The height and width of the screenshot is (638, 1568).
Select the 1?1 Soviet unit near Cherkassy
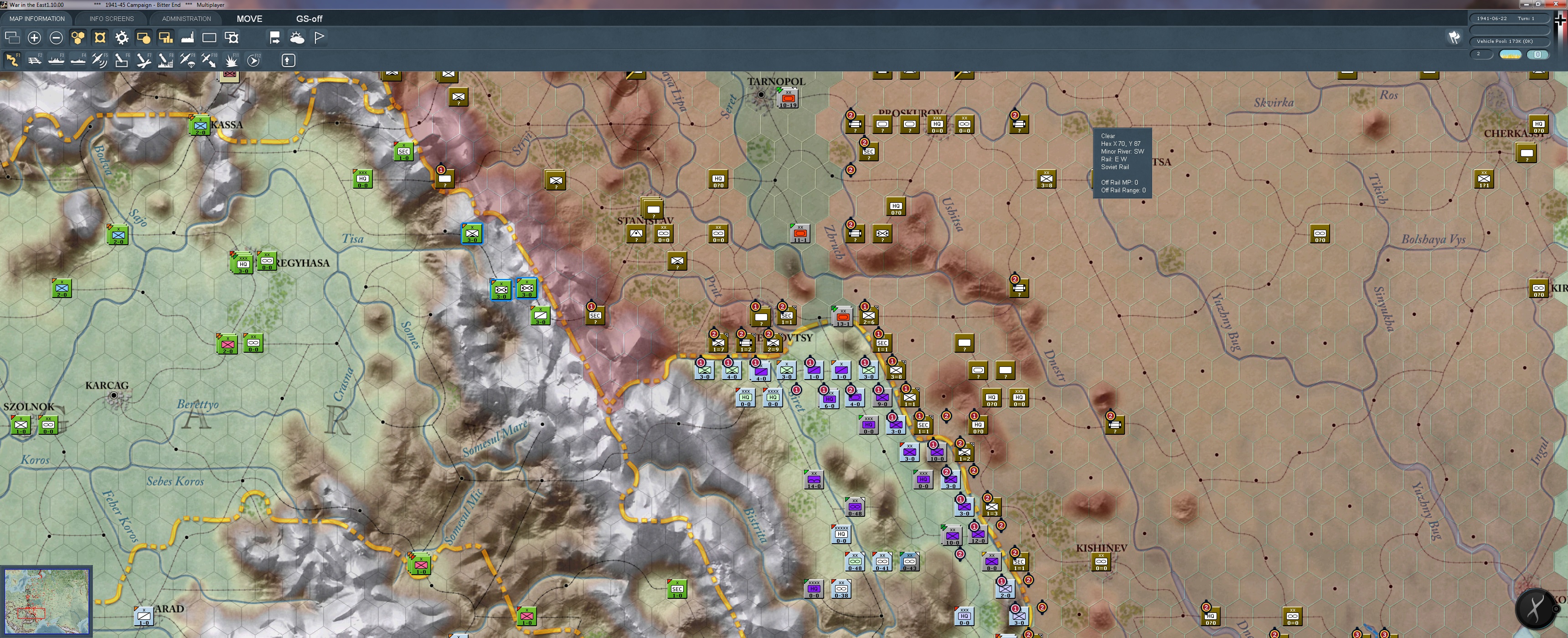coord(1484,179)
